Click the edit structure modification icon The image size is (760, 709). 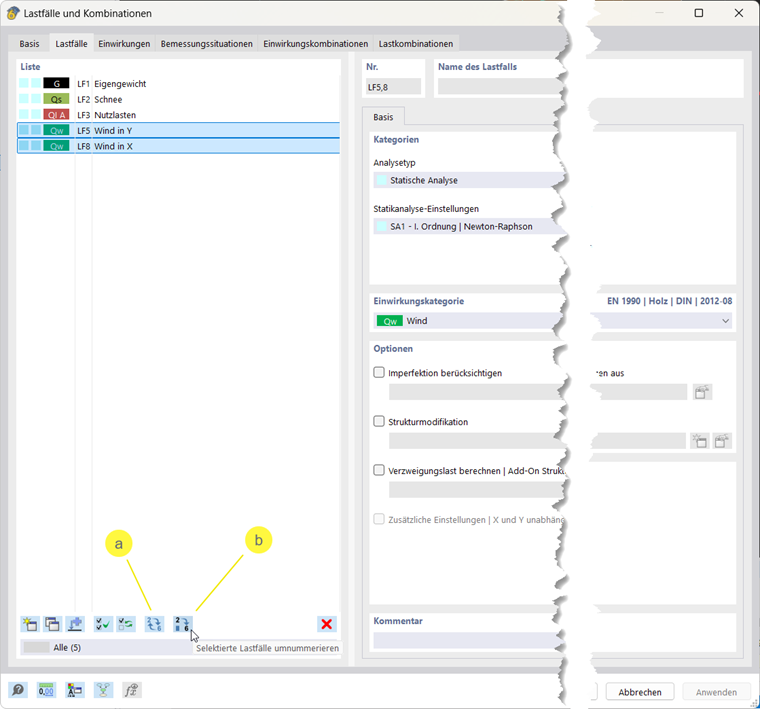coord(722,441)
